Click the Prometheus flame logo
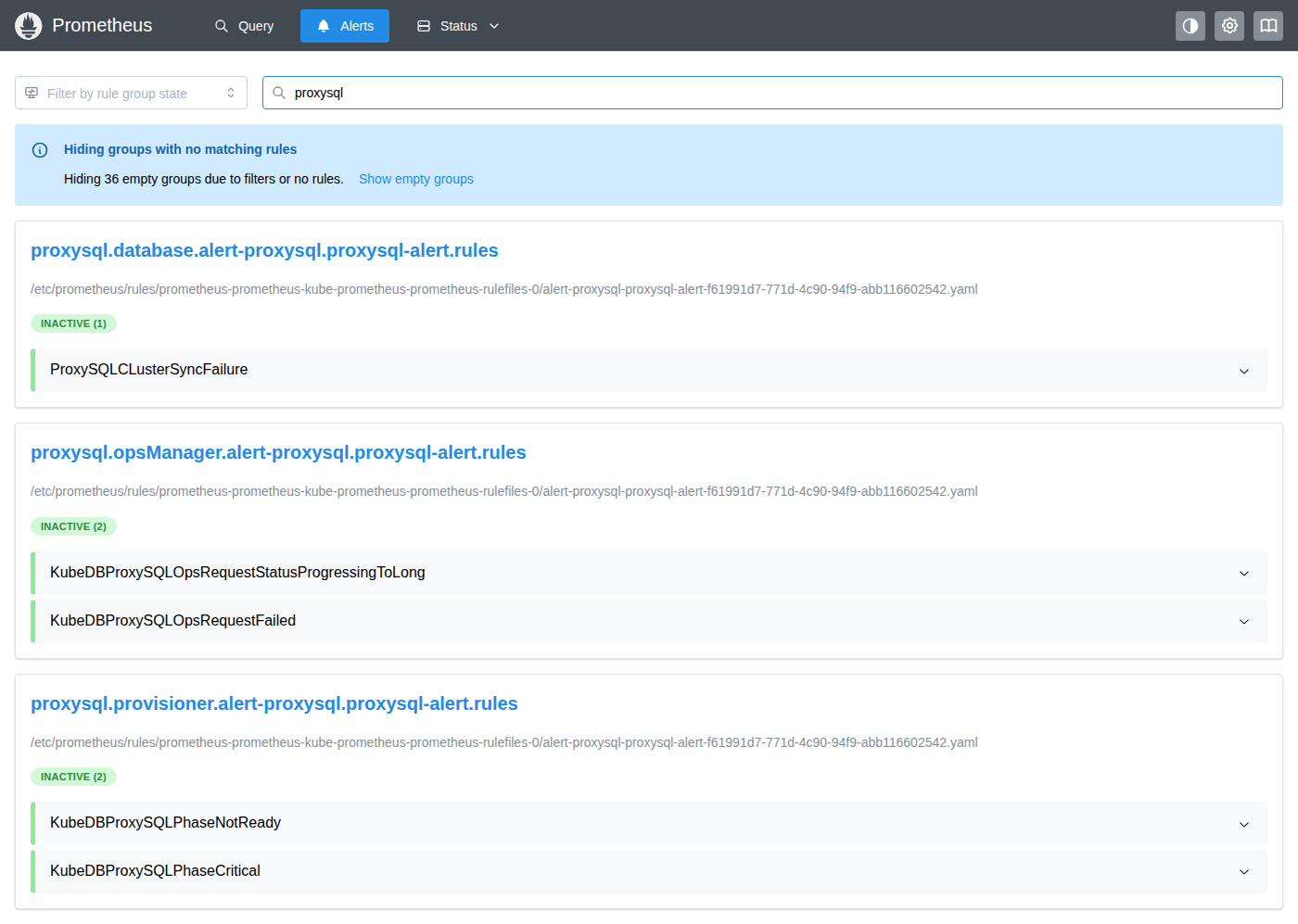 pyautogui.click(x=29, y=26)
